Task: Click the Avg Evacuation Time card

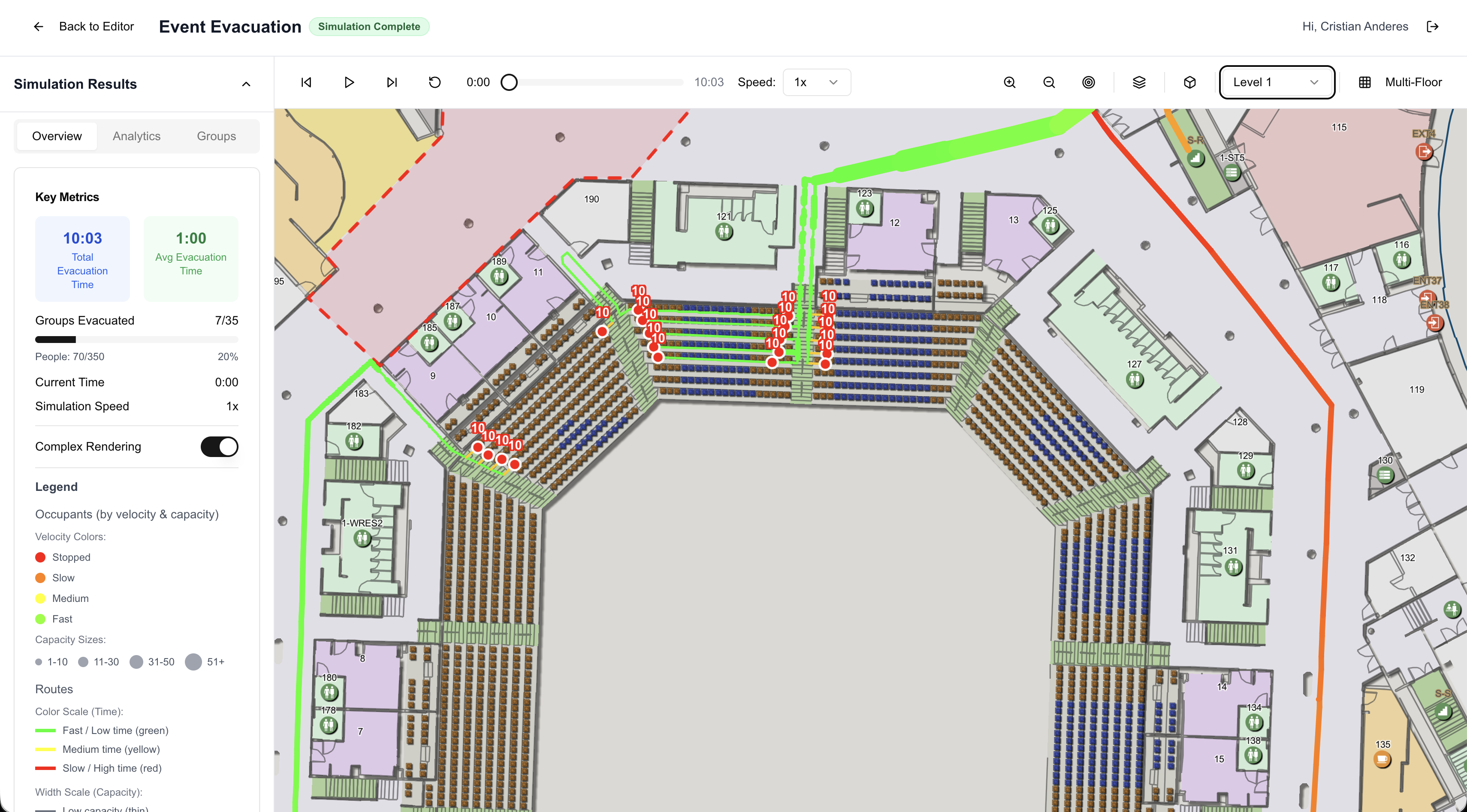Action: 191,259
